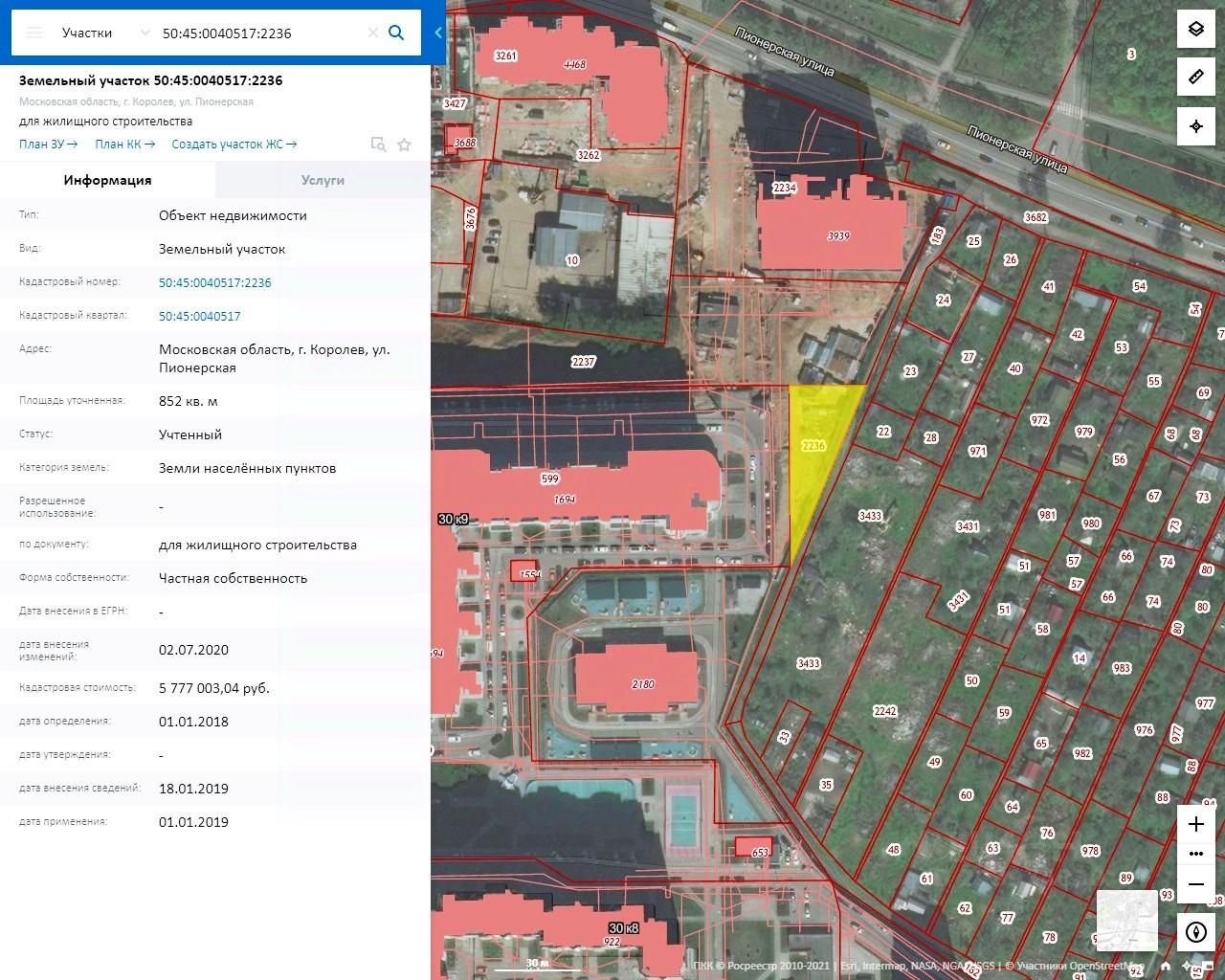Viewport: 1225px width, 980px height.
Task: Add this parcel to favorites star
Action: tap(404, 145)
